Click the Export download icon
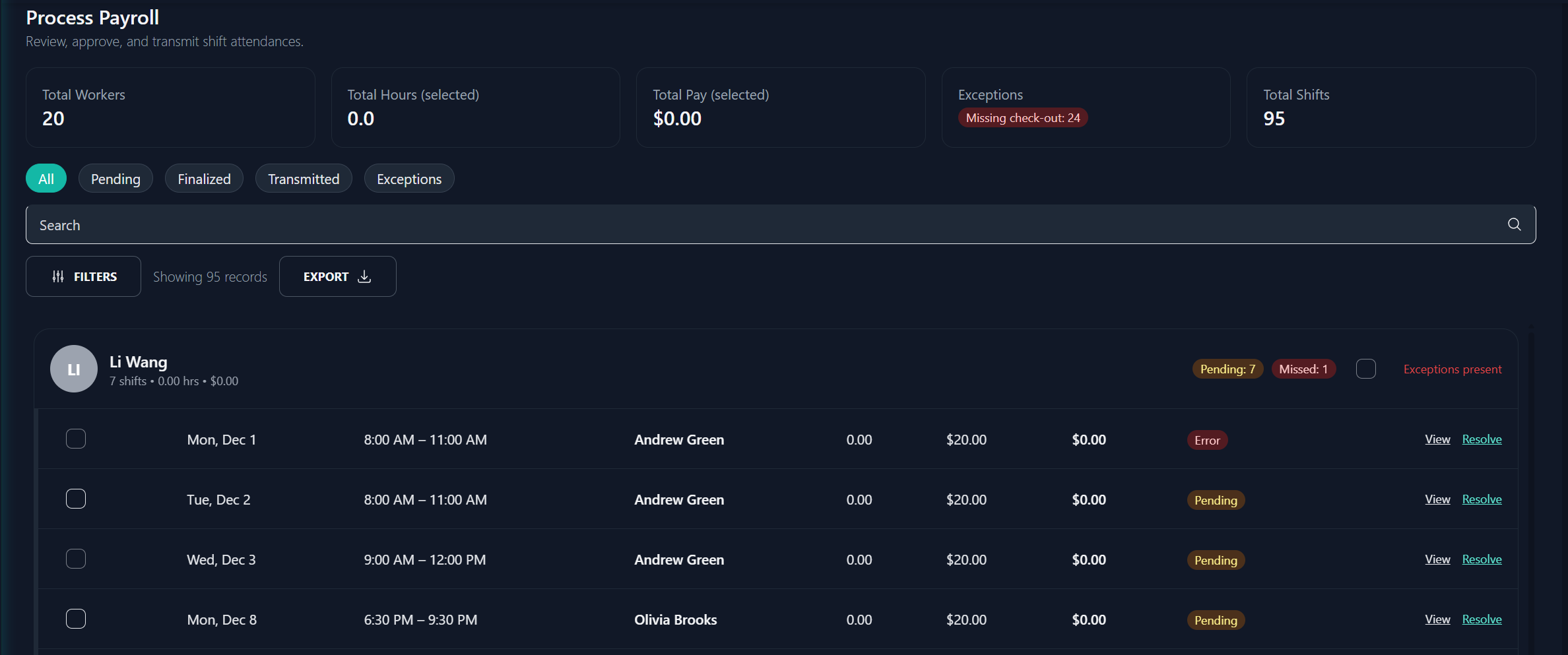This screenshot has width=1568, height=655. 364,276
